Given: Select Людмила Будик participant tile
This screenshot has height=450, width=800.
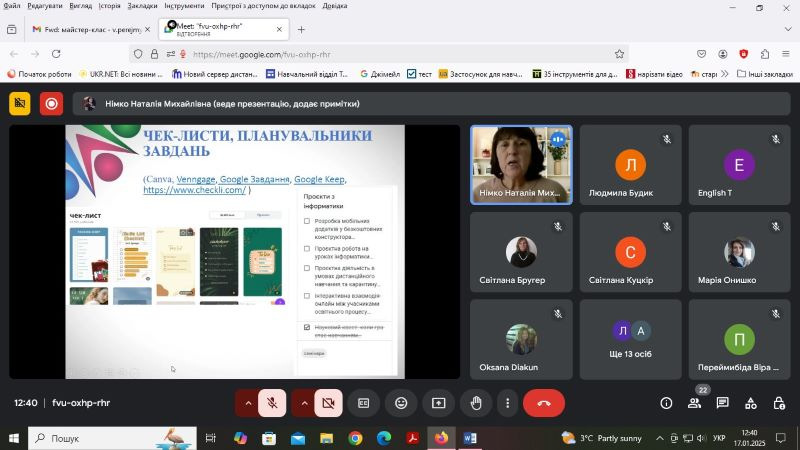Looking at the screenshot, I should (x=630, y=165).
